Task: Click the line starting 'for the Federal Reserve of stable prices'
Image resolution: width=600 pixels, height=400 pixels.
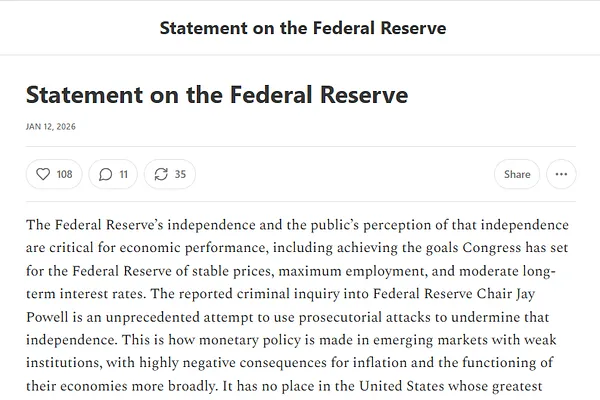Action: point(298,272)
